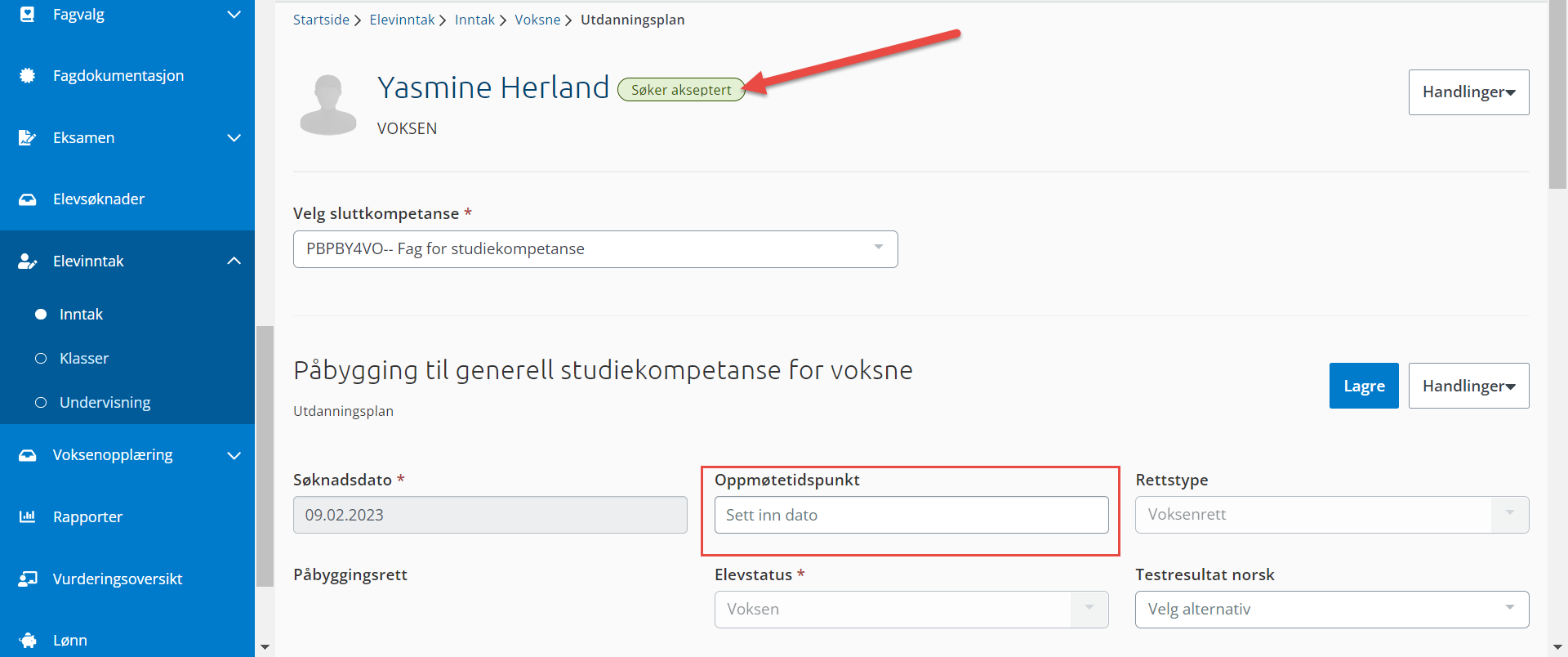Viewport: 1568px width, 657px height.
Task: Expand the Fagvalg menu chevron
Action: (234, 15)
